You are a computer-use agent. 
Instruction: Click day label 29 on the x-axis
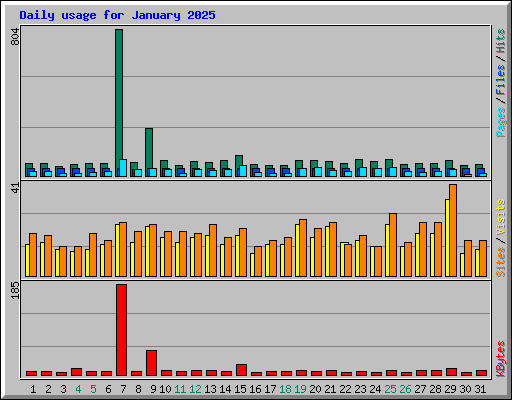pyautogui.click(x=450, y=389)
